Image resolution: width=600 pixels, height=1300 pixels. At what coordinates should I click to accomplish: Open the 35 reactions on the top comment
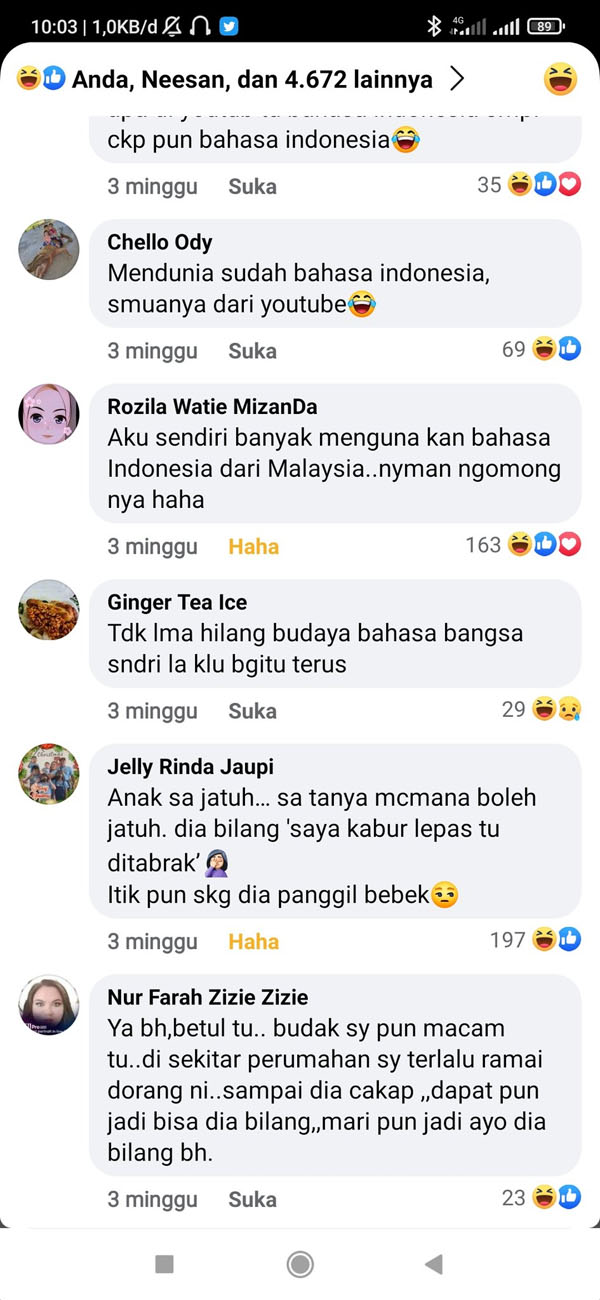coord(529,184)
